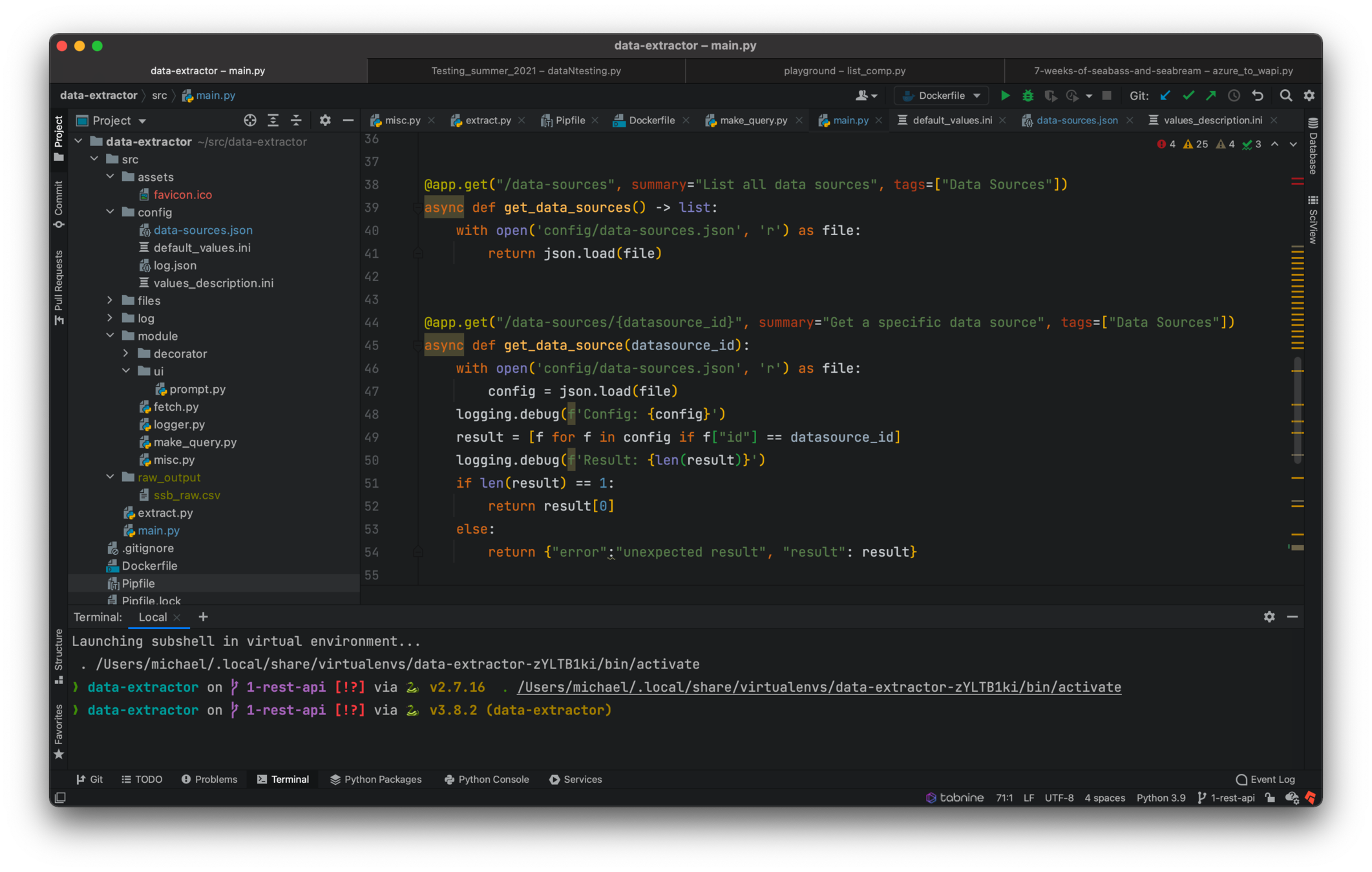Expand the files folder

[110, 300]
